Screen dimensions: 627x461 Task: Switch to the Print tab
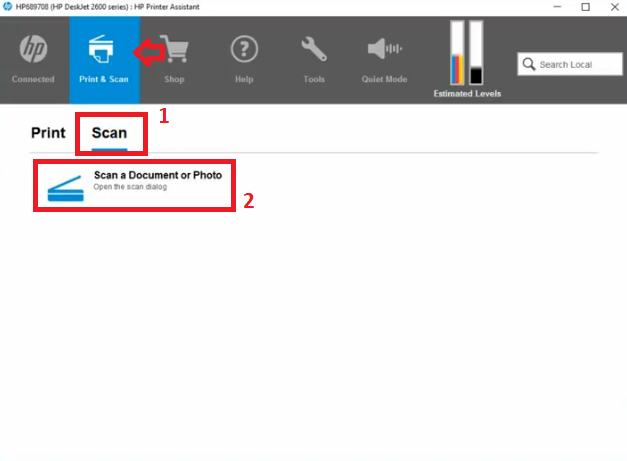(48, 133)
